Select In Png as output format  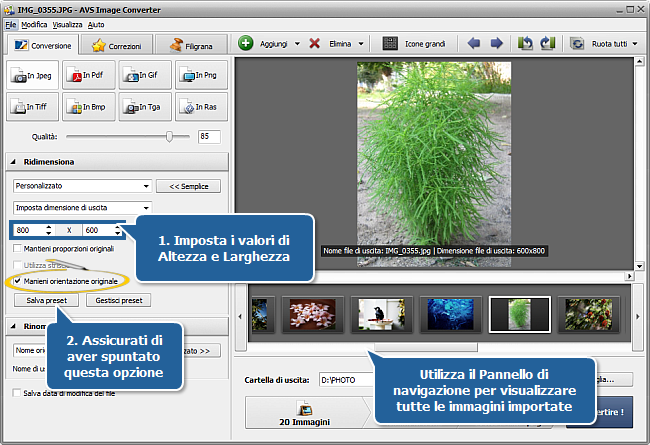click(x=200, y=75)
